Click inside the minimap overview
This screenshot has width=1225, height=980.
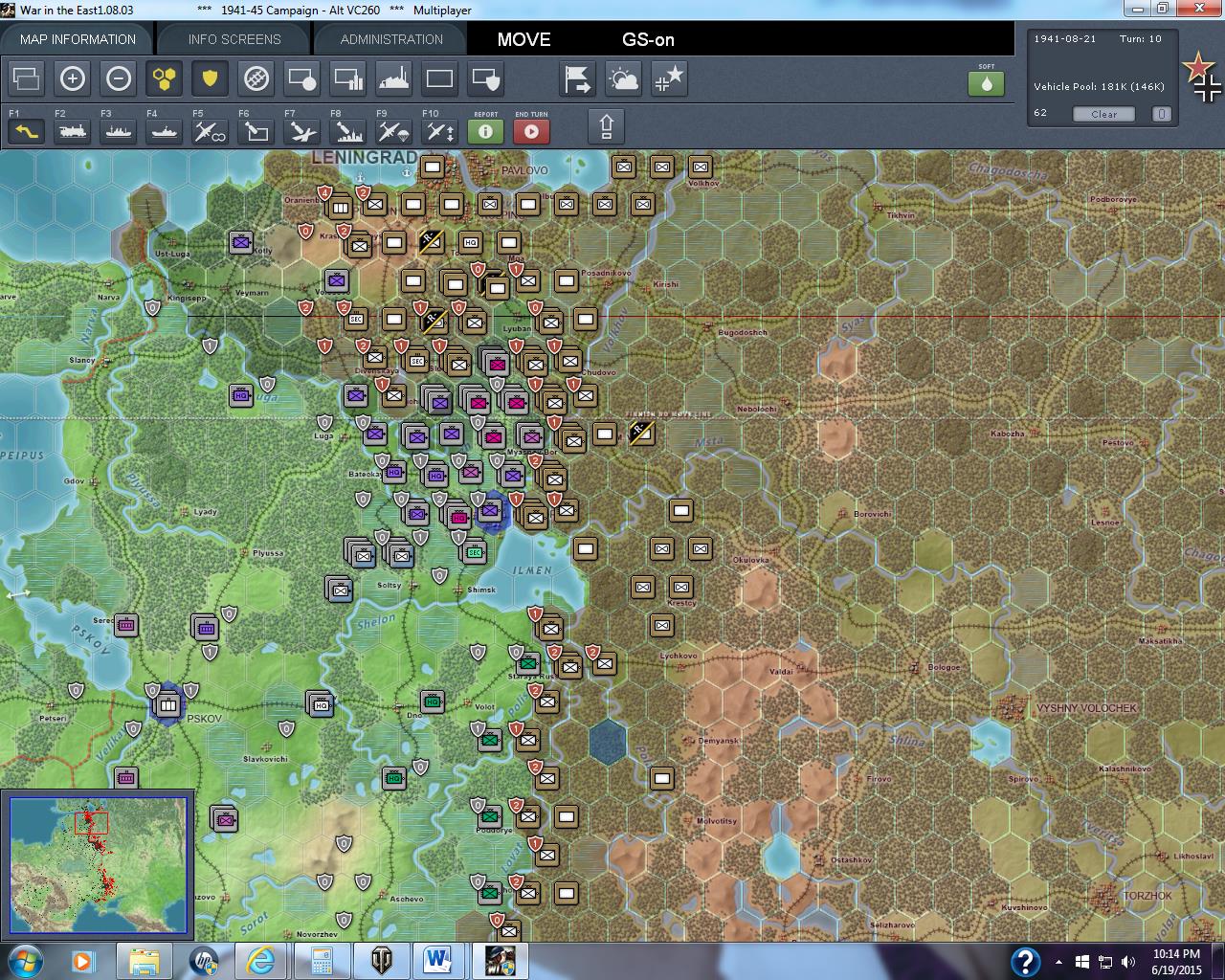tap(99, 864)
